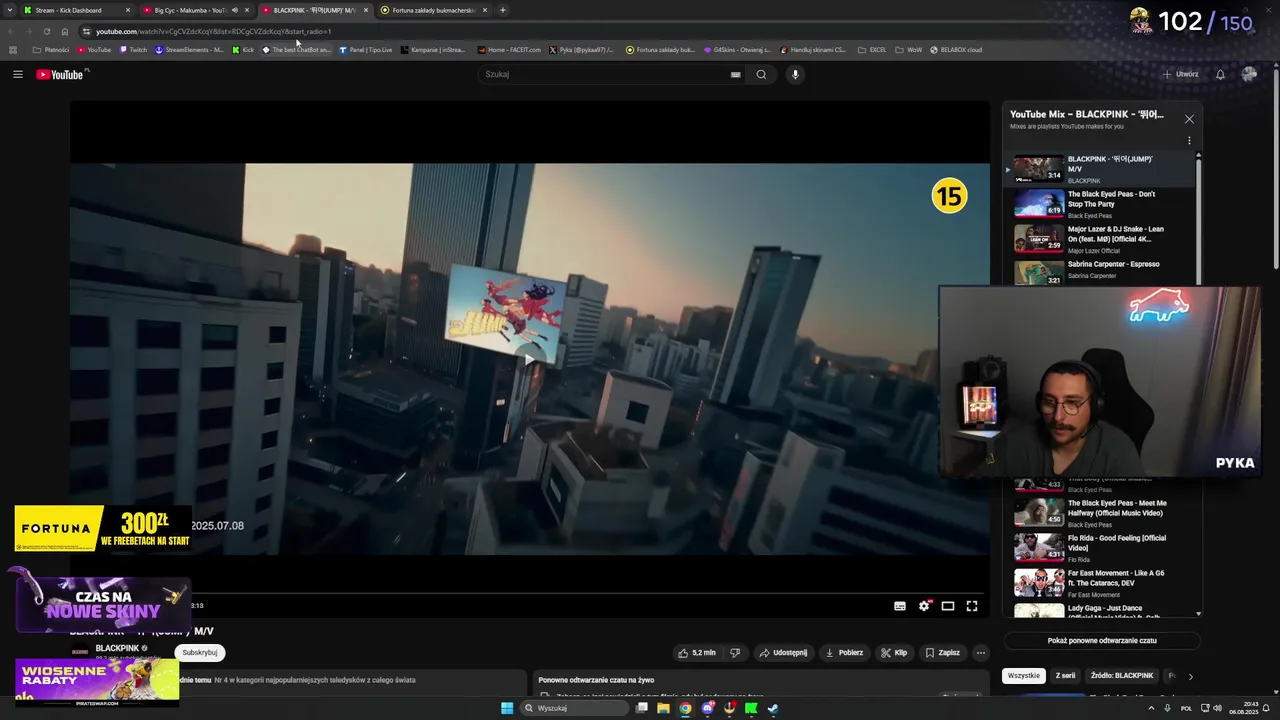Toggle subtitles on the video player
This screenshot has width=1280, height=720.
(900, 606)
